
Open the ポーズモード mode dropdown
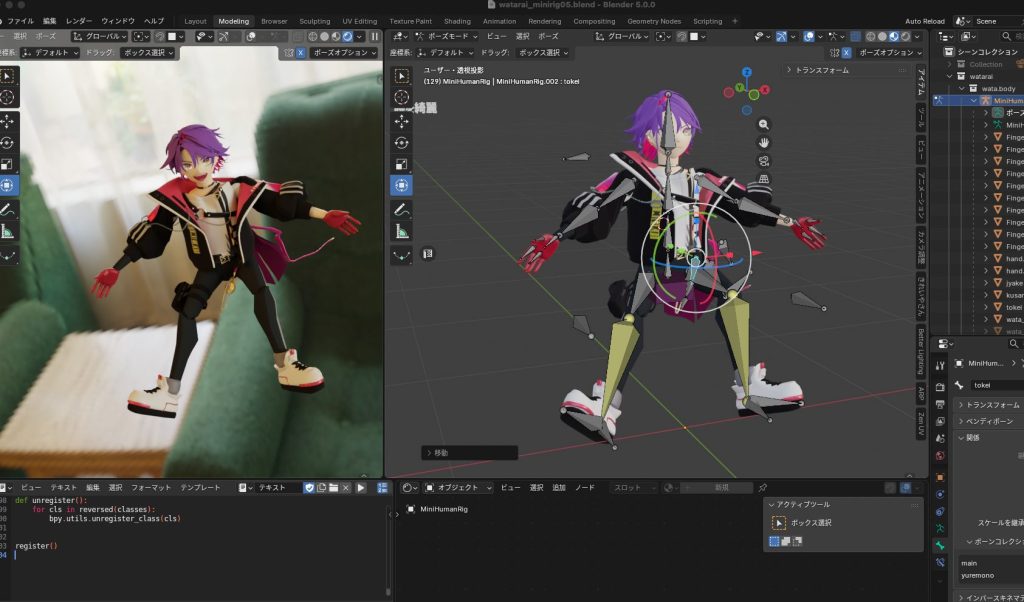(x=447, y=36)
